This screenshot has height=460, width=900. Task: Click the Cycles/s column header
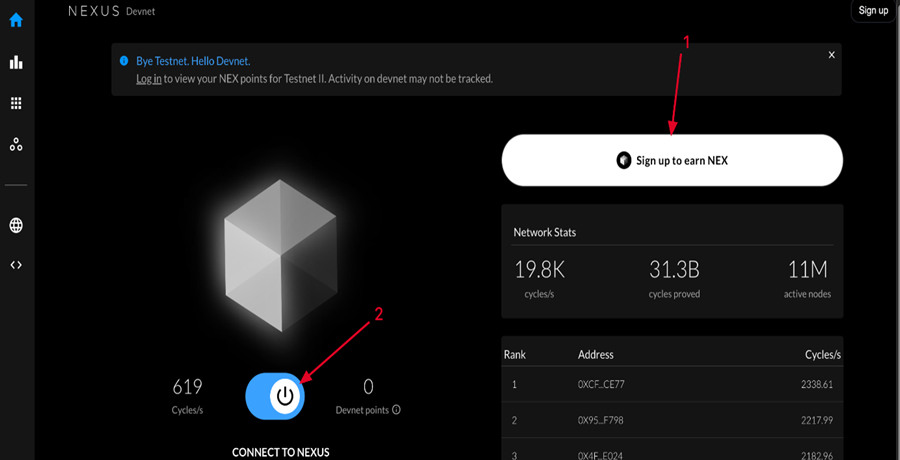click(823, 355)
